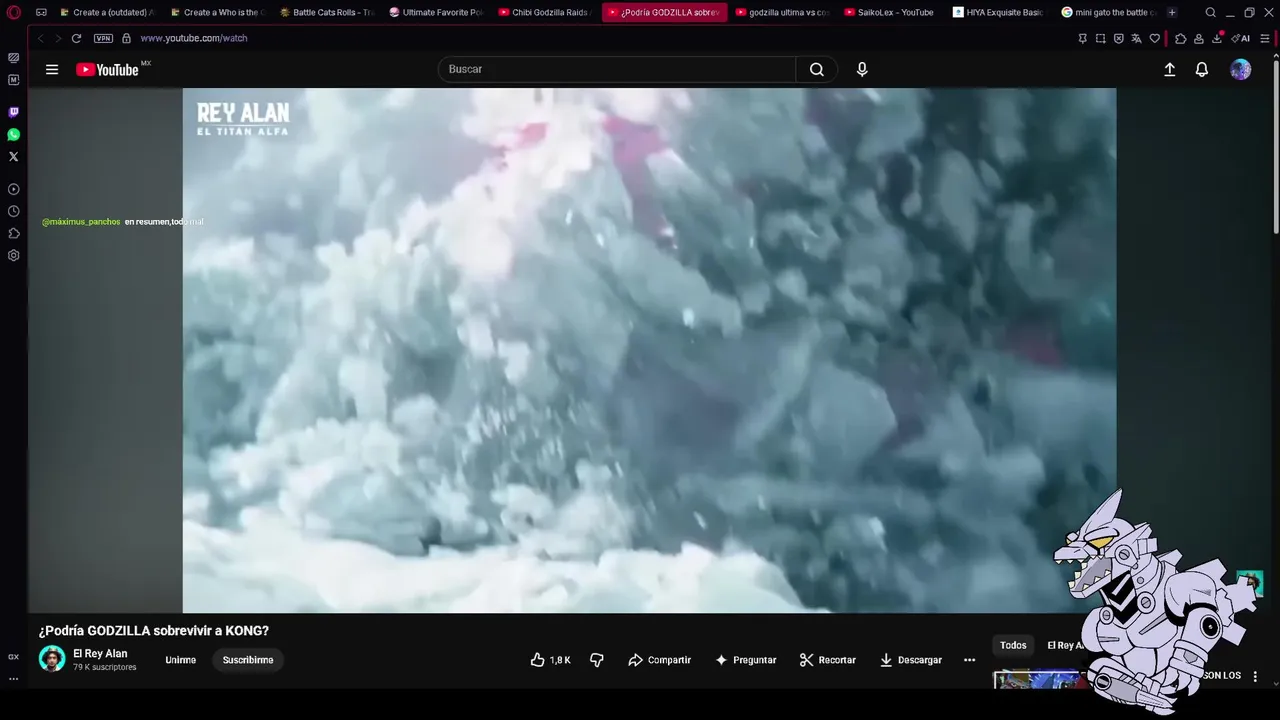Like the video (1,8 K)
This screenshot has width=1280, height=720.
click(x=550, y=660)
